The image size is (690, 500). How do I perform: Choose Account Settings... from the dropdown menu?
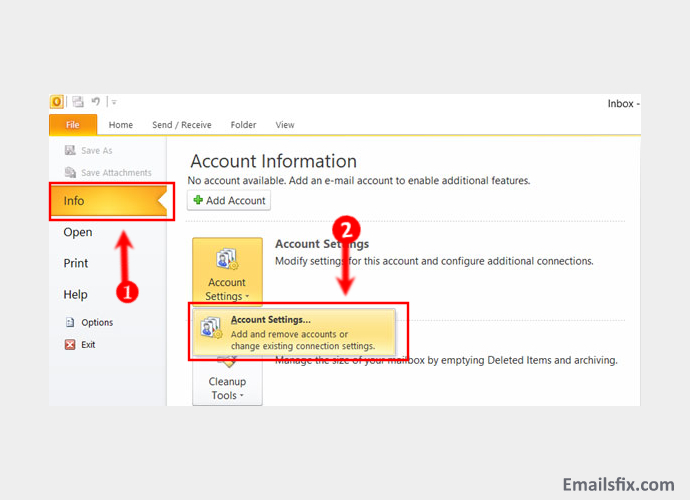(294, 332)
